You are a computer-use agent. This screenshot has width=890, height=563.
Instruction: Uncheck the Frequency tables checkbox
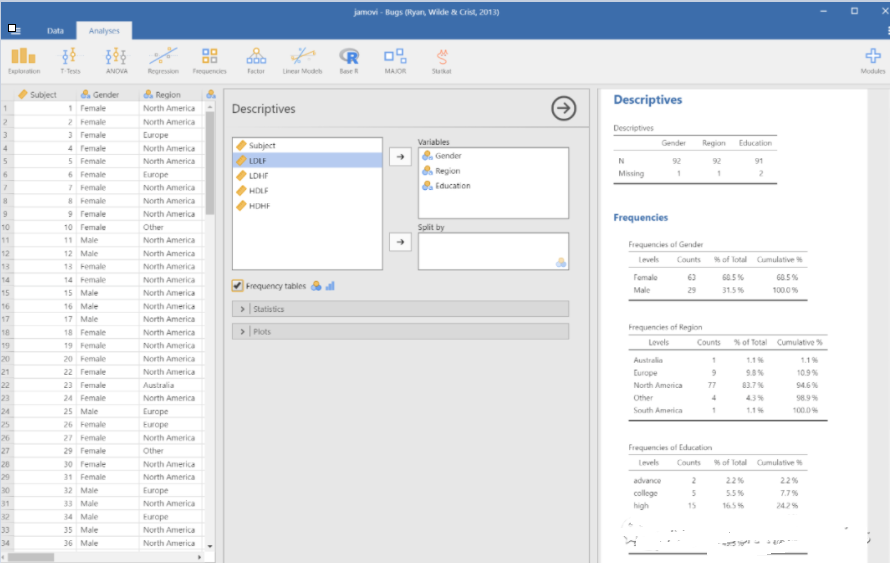click(x=237, y=286)
